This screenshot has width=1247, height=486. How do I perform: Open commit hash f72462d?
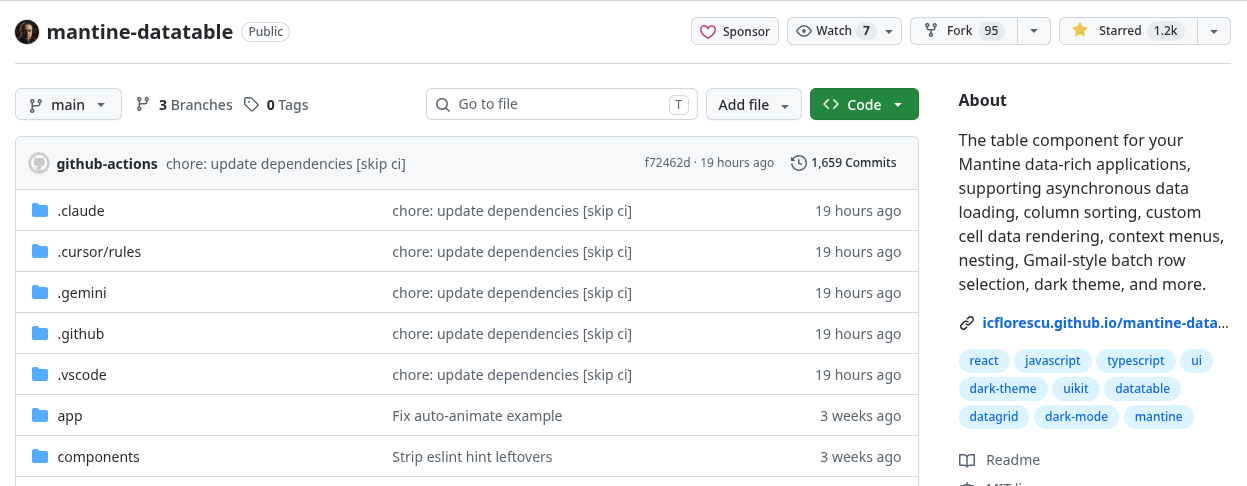(x=667, y=163)
